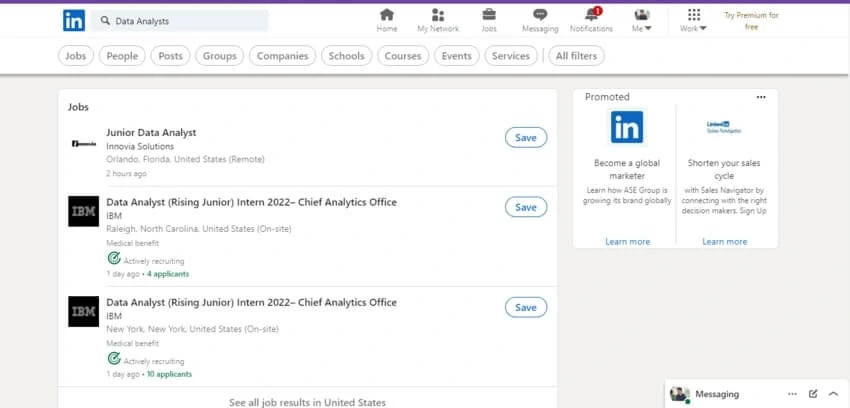Click IBM logo for New York job
850x408 pixels.
[x=83, y=312]
